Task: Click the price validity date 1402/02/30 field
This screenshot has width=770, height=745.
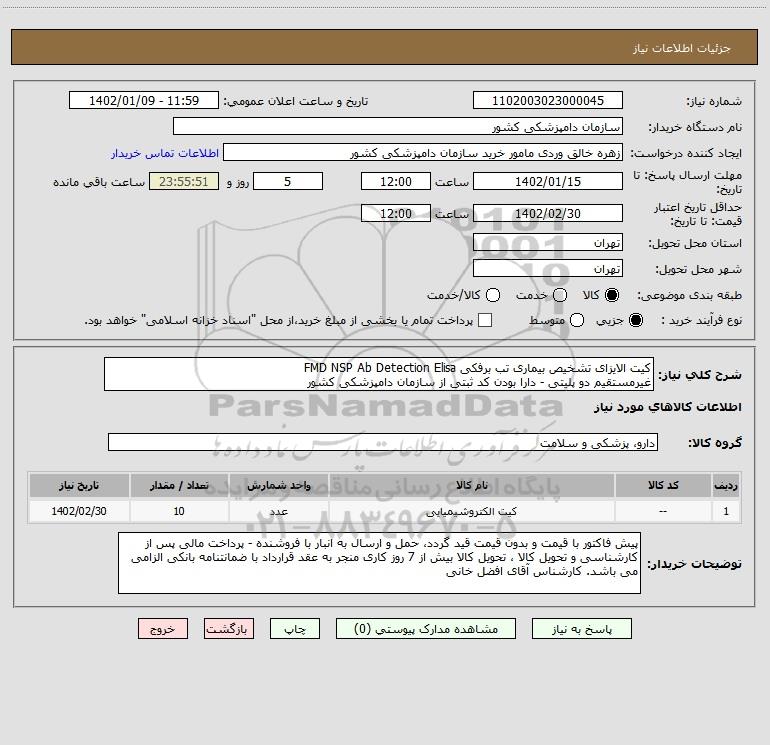Action: 548,213
